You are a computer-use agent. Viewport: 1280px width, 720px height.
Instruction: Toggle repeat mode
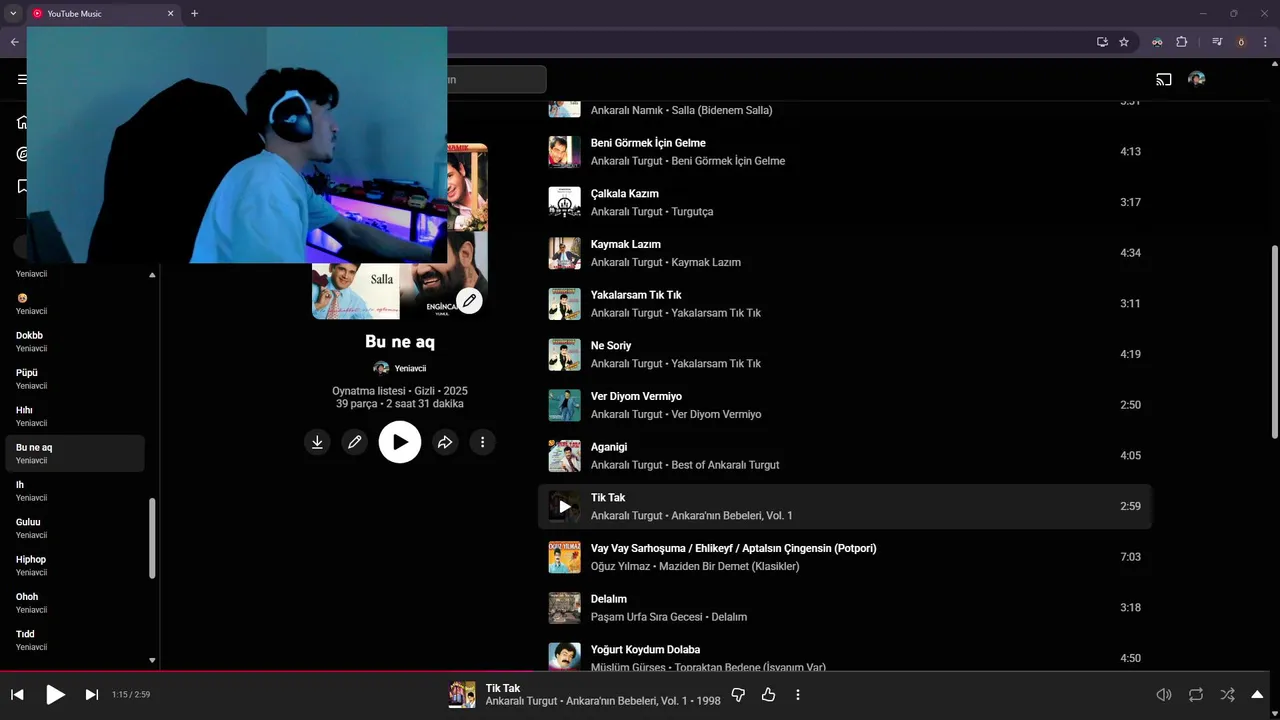pyautogui.click(x=1196, y=694)
